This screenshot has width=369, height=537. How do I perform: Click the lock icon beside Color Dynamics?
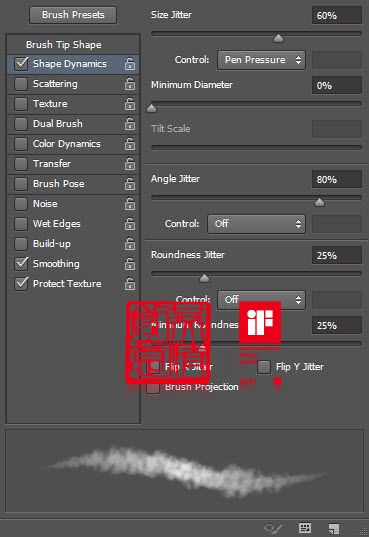coord(130,144)
